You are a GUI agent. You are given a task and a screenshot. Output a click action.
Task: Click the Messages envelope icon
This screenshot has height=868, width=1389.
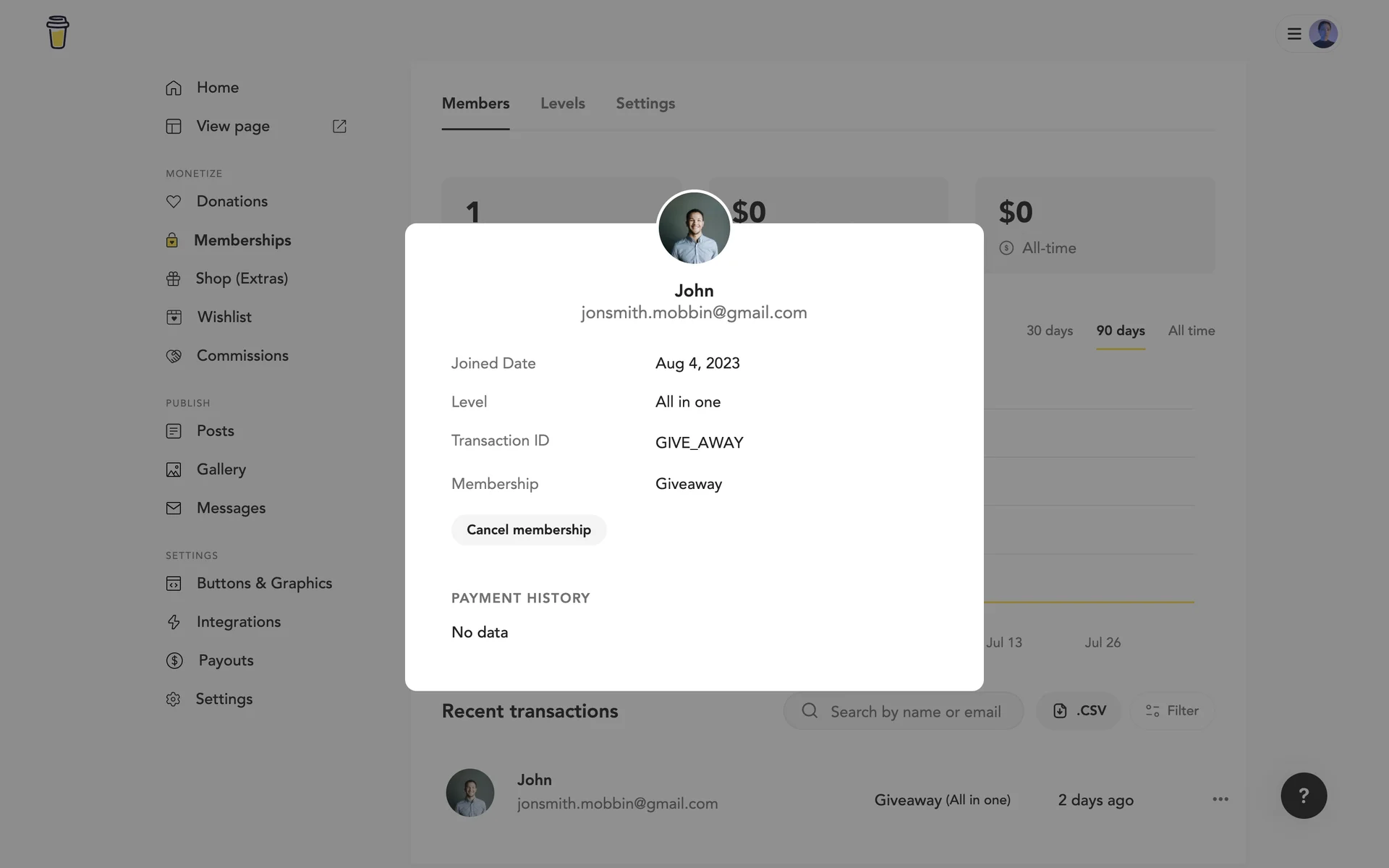point(174,509)
